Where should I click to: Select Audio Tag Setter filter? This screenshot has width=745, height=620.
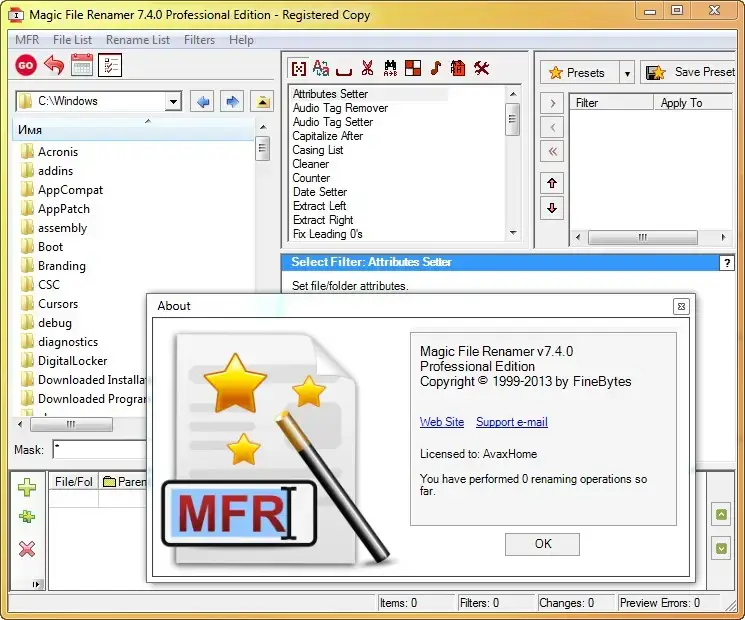pyautogui.click(x=333, y=122)
